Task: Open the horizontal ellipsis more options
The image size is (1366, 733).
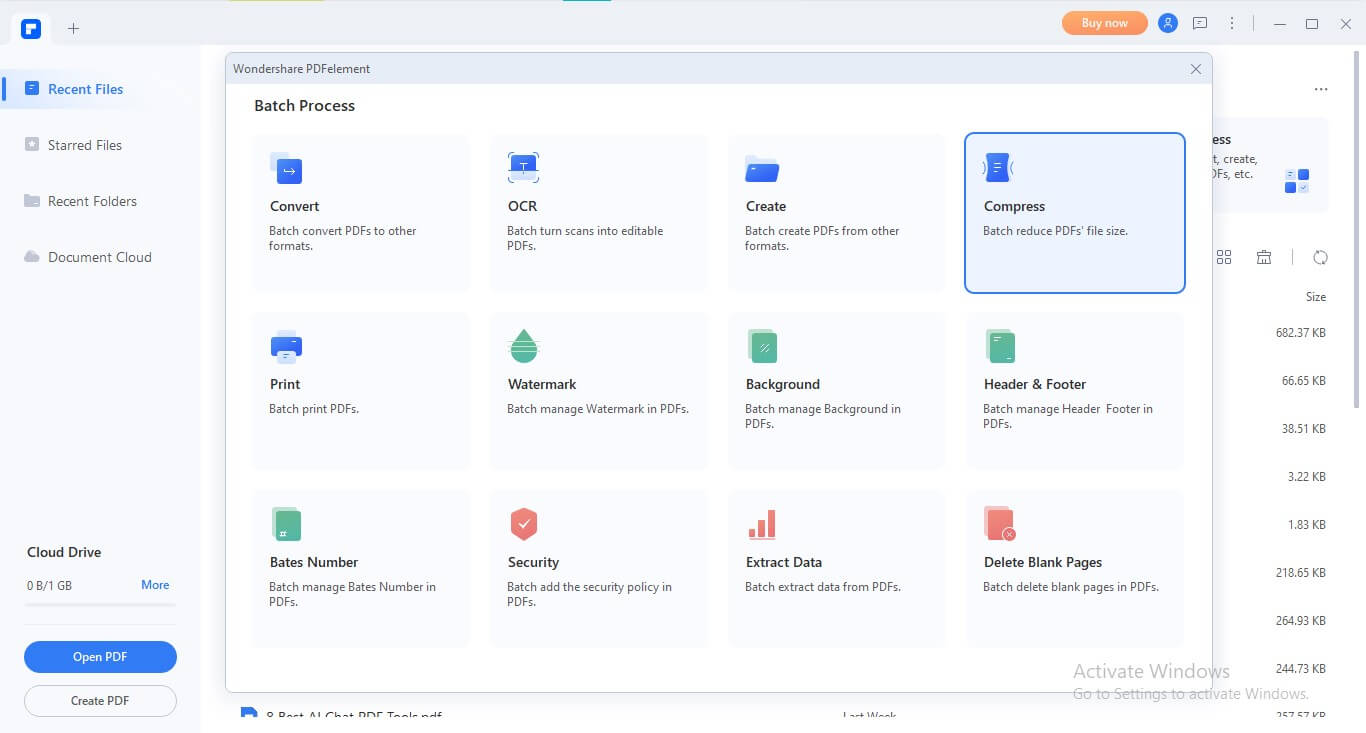Action: (x=1321, y=90)
